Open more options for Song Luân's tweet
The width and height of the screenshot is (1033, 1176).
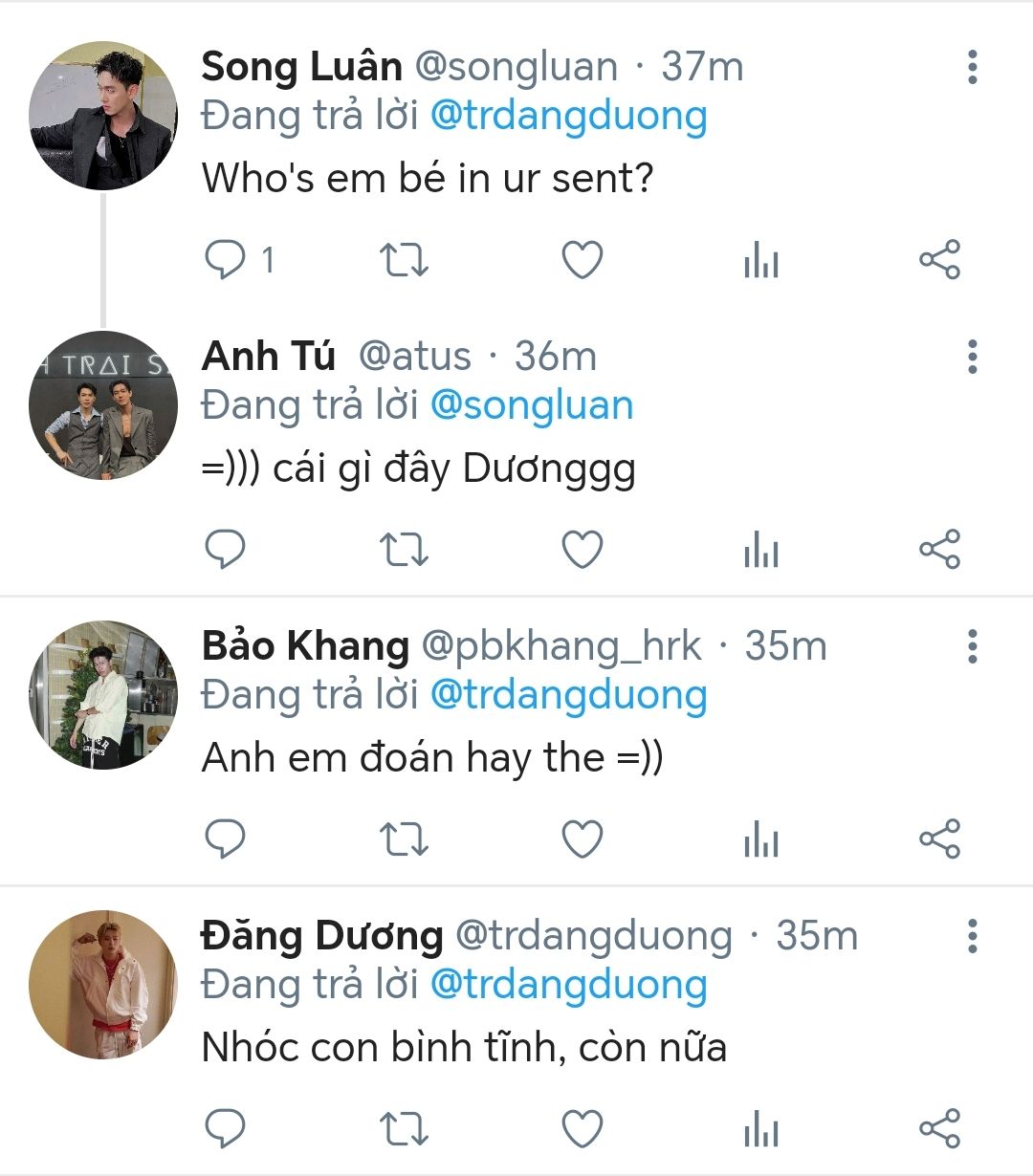[x=972, y=67]
